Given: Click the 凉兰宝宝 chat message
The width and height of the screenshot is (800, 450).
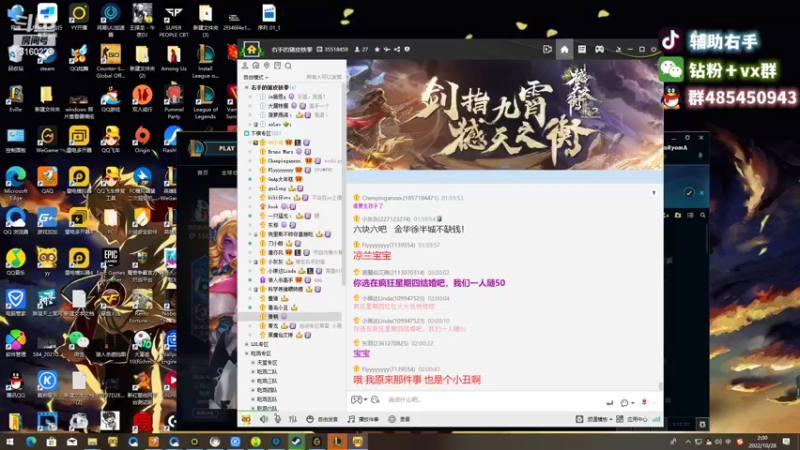Looking at the screenshot, I should (372, 256).
